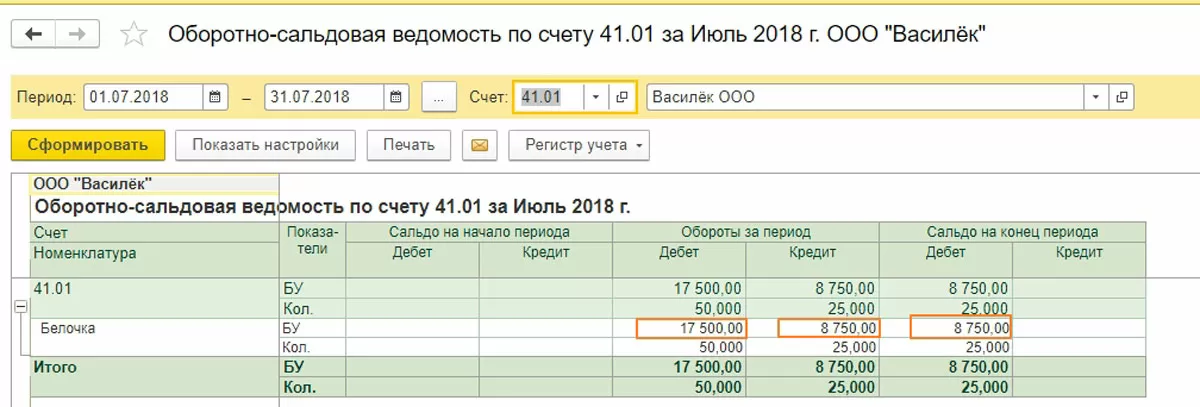This screenshot has height=407, width=1200.
Task: Open the period selection ellipsis button
Action: point(439,98)
